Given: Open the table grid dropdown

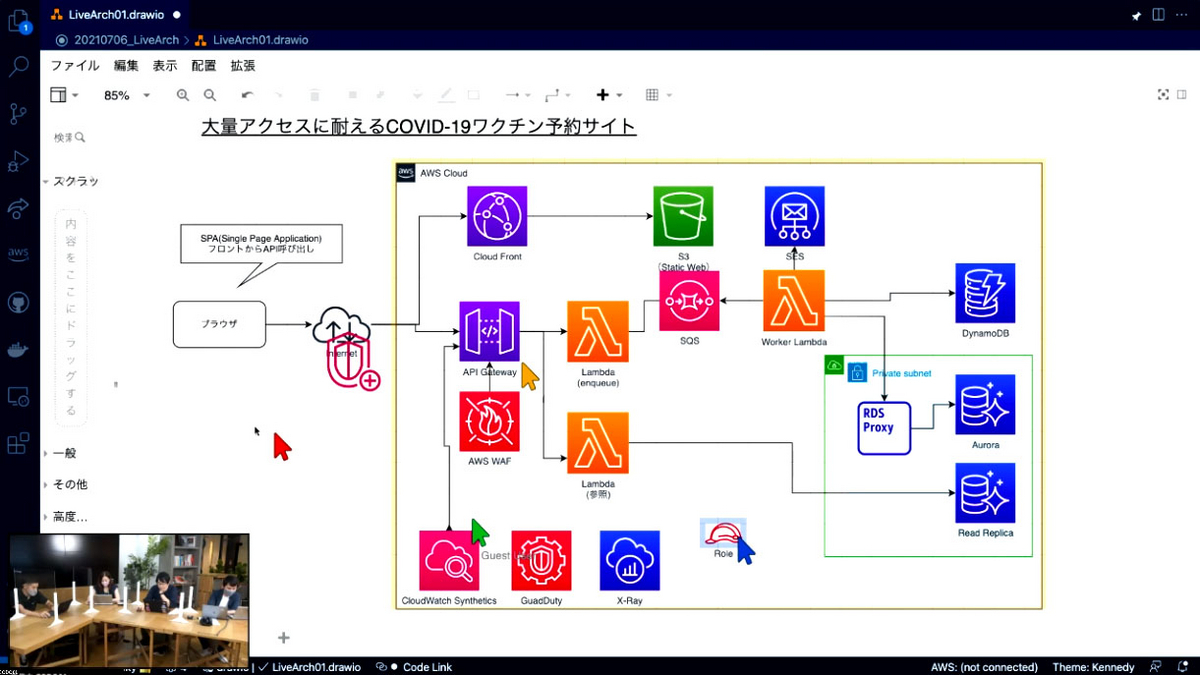Looking at the screenshot, I should [x=658, y=95].
